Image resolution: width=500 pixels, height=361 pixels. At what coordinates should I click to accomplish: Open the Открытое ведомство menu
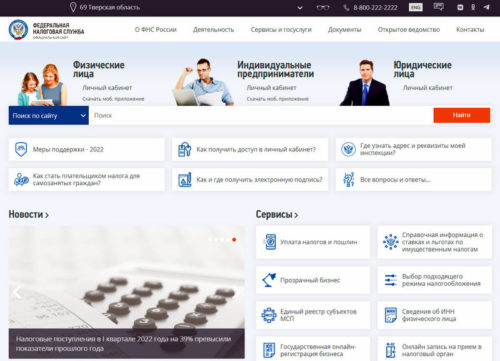coord(409,29)
